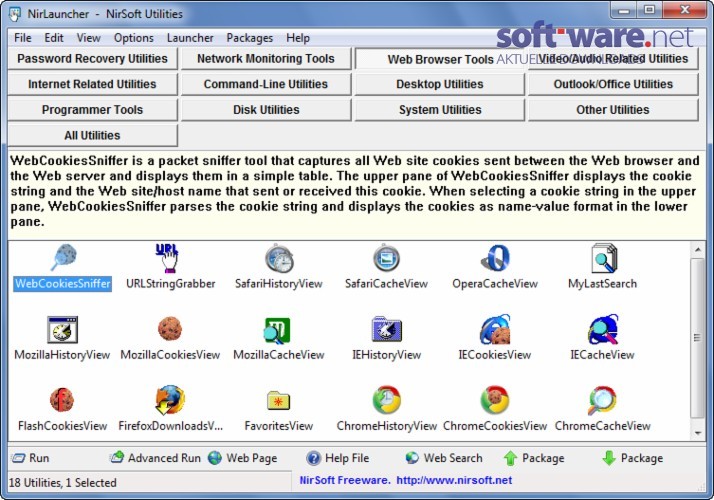Click the "18 Utilities, 1 Selected" status text
Image resolution: width=714 pixels, height=500 pixels.
tap(62, 482)
